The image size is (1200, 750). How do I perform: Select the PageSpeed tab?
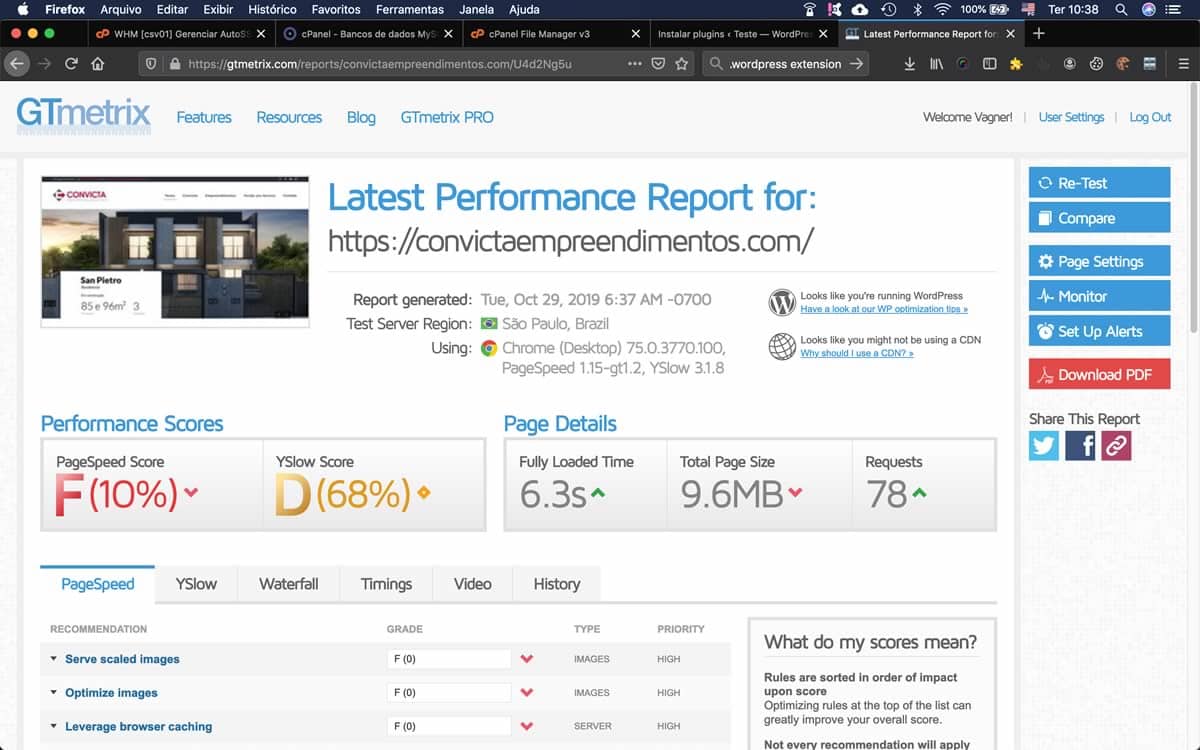tap(98, 584)
